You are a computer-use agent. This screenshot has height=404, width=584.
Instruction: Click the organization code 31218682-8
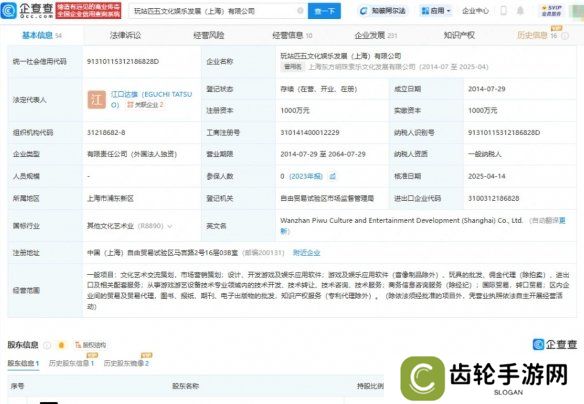pyautogui.click(x=106, y=133)
